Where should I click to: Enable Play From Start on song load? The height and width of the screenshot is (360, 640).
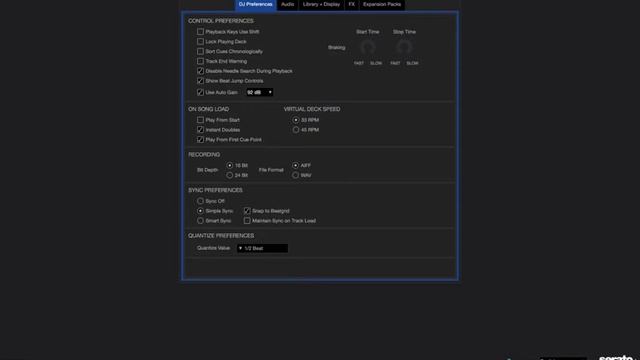[x=200, y=120]
